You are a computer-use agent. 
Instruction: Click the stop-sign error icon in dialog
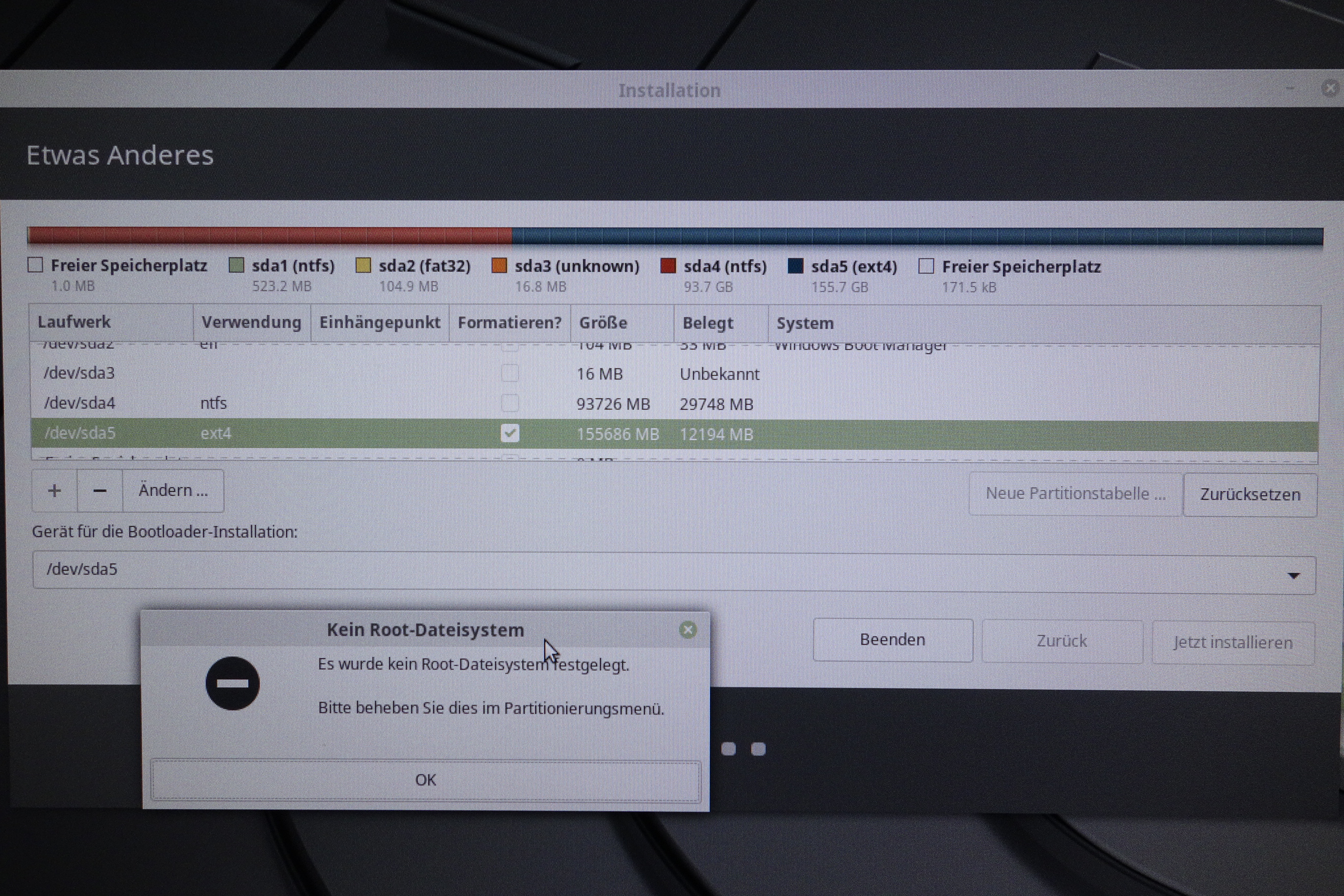point(232,683)
